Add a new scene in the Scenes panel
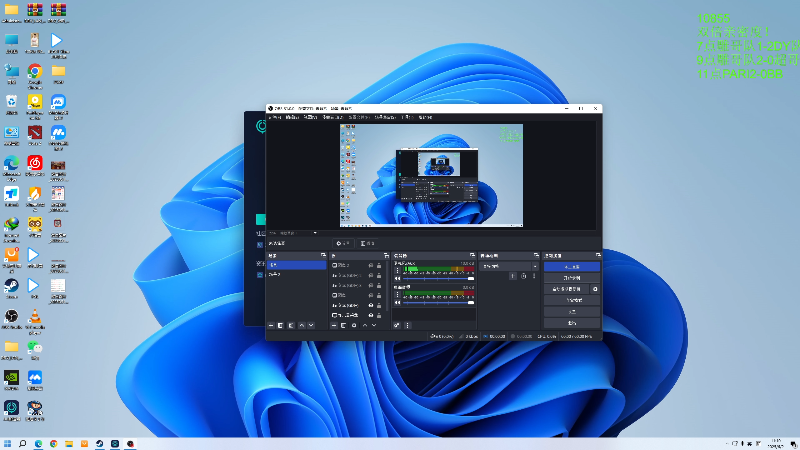 (x=271, y=326)
